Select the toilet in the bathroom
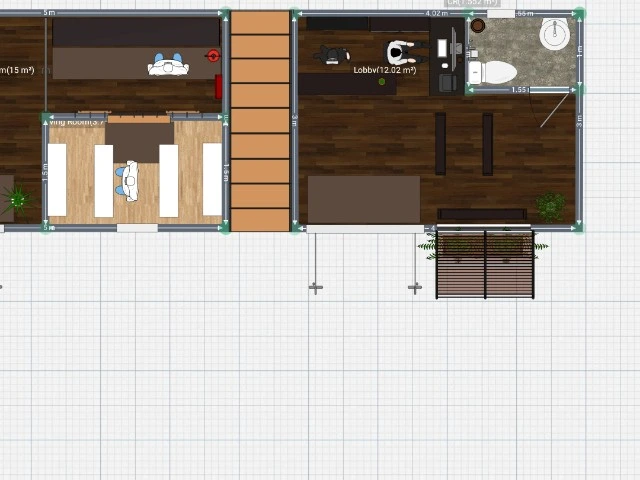The width and height of the screenshot is (640, 480). pos(493,72)
